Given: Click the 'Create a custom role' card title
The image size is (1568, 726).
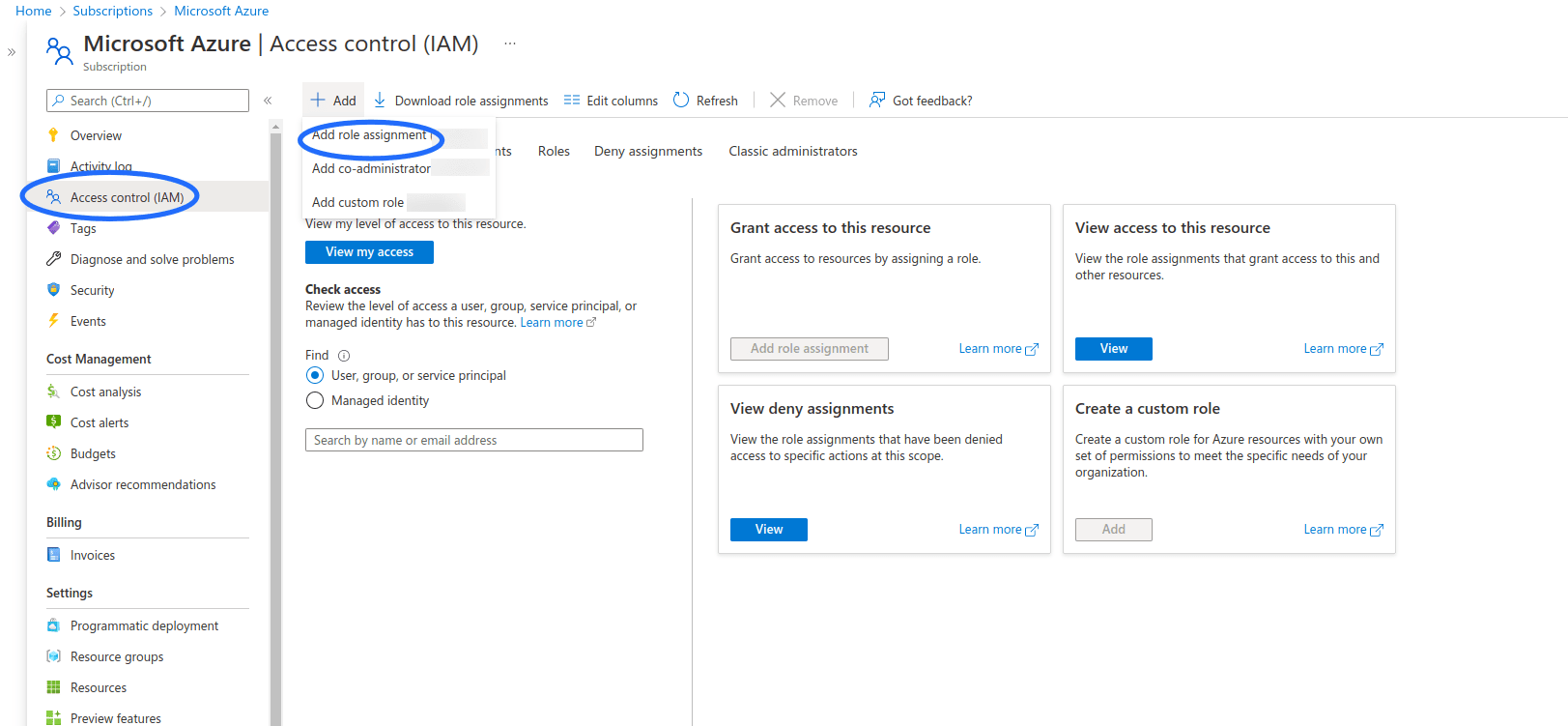Looking at the screenshot, I should (1148, 409).
